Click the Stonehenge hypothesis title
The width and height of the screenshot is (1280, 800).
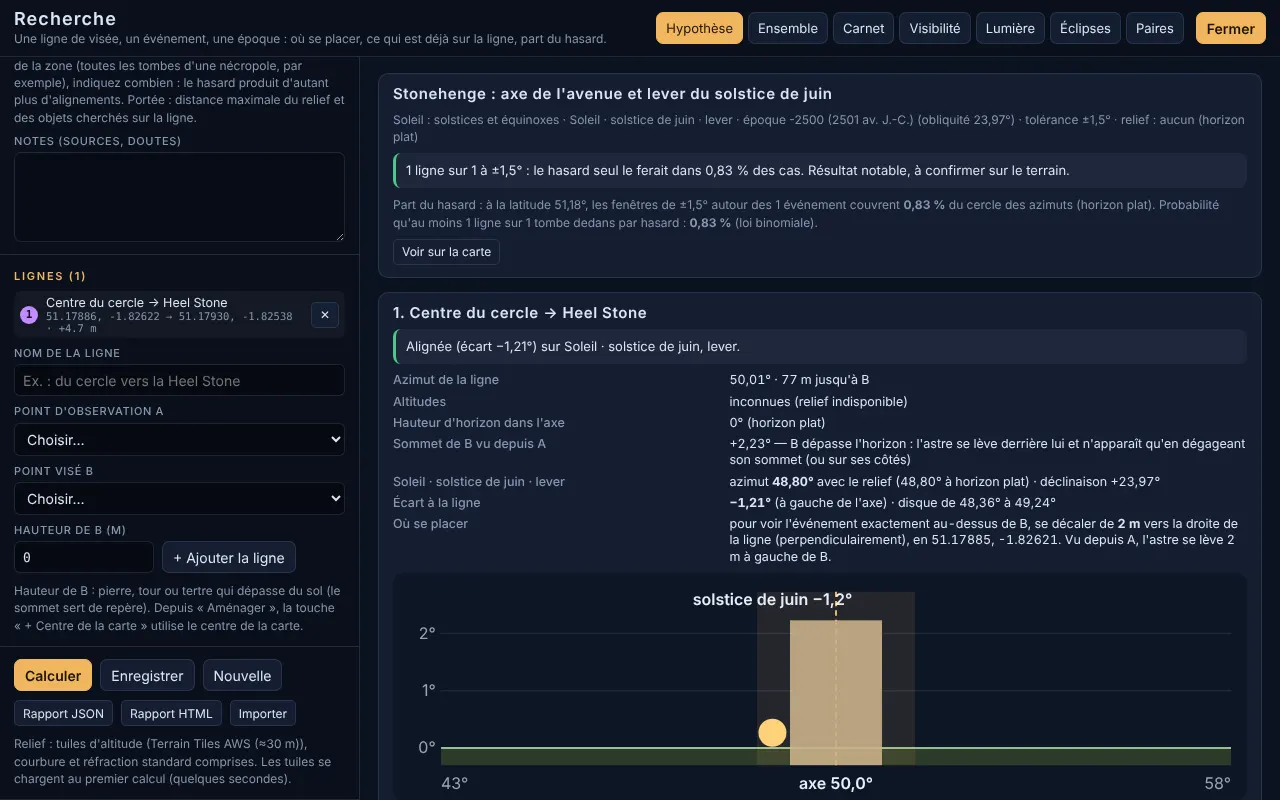click(x=612, y=94)
